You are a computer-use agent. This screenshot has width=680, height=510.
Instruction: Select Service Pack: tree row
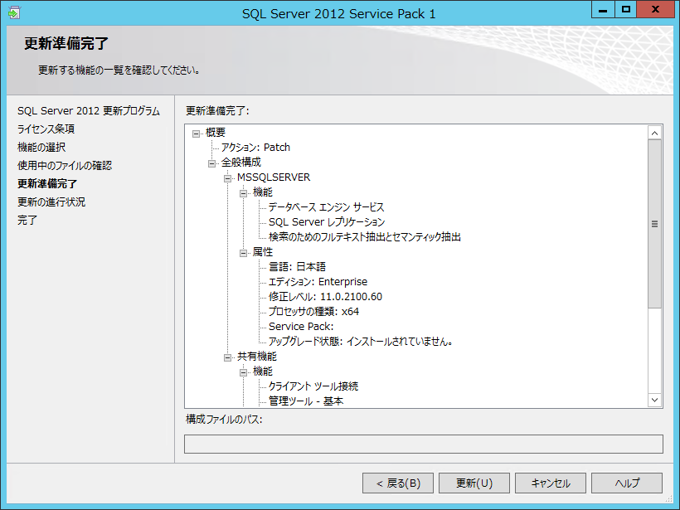pos(301,326)
